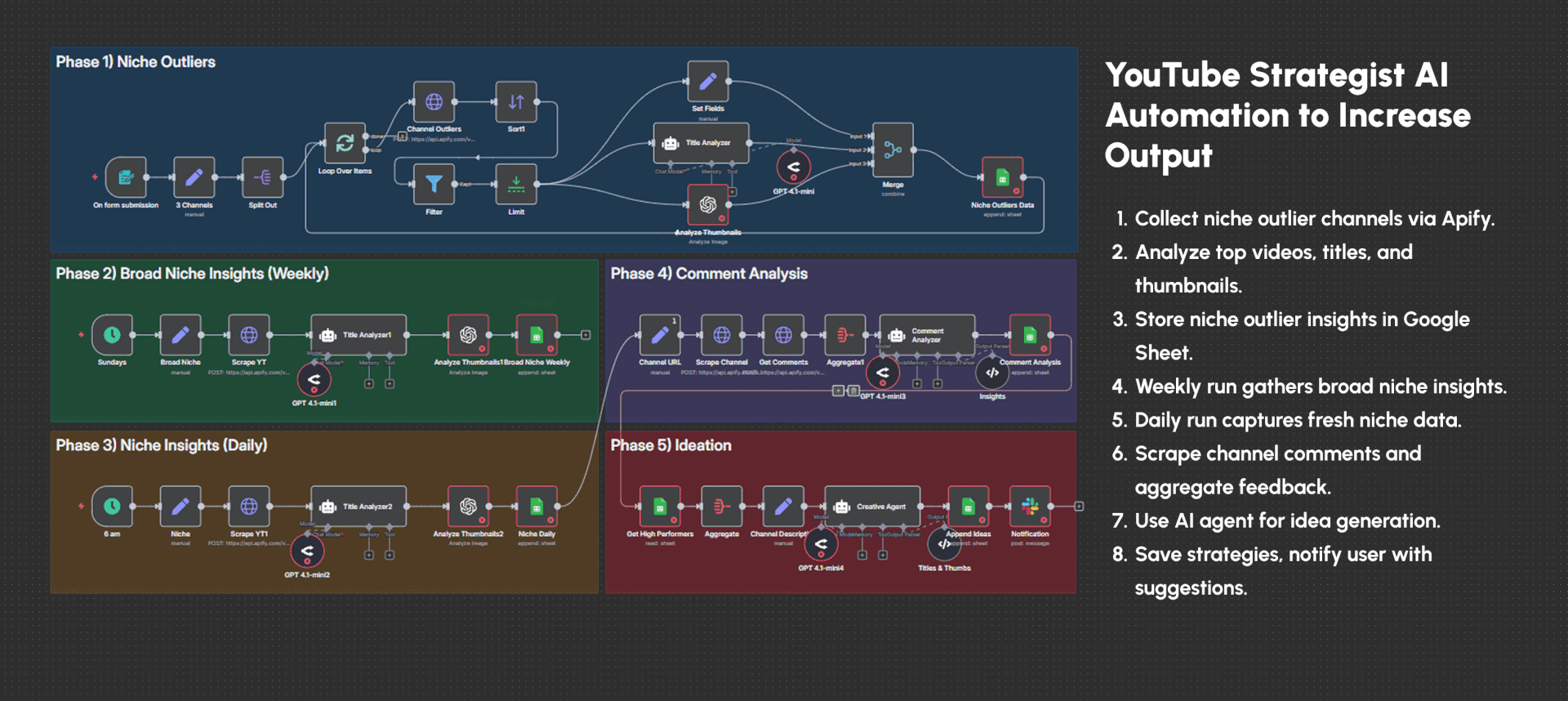Click the 'Phase 2) Broad Niche Insights (Weekly)' title
Screen dimensions: 1568x701
point(192,274)
